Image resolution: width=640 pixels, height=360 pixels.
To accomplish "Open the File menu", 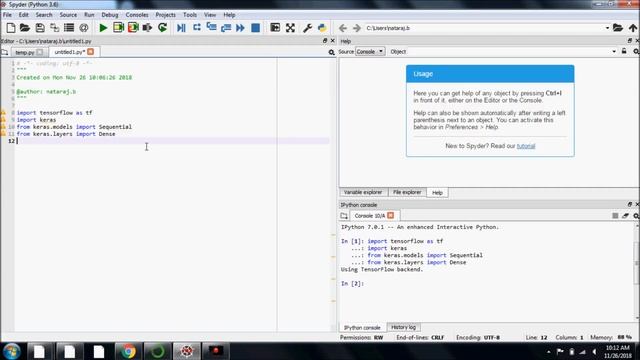I will pyautogui.click(x=7, y=15).
